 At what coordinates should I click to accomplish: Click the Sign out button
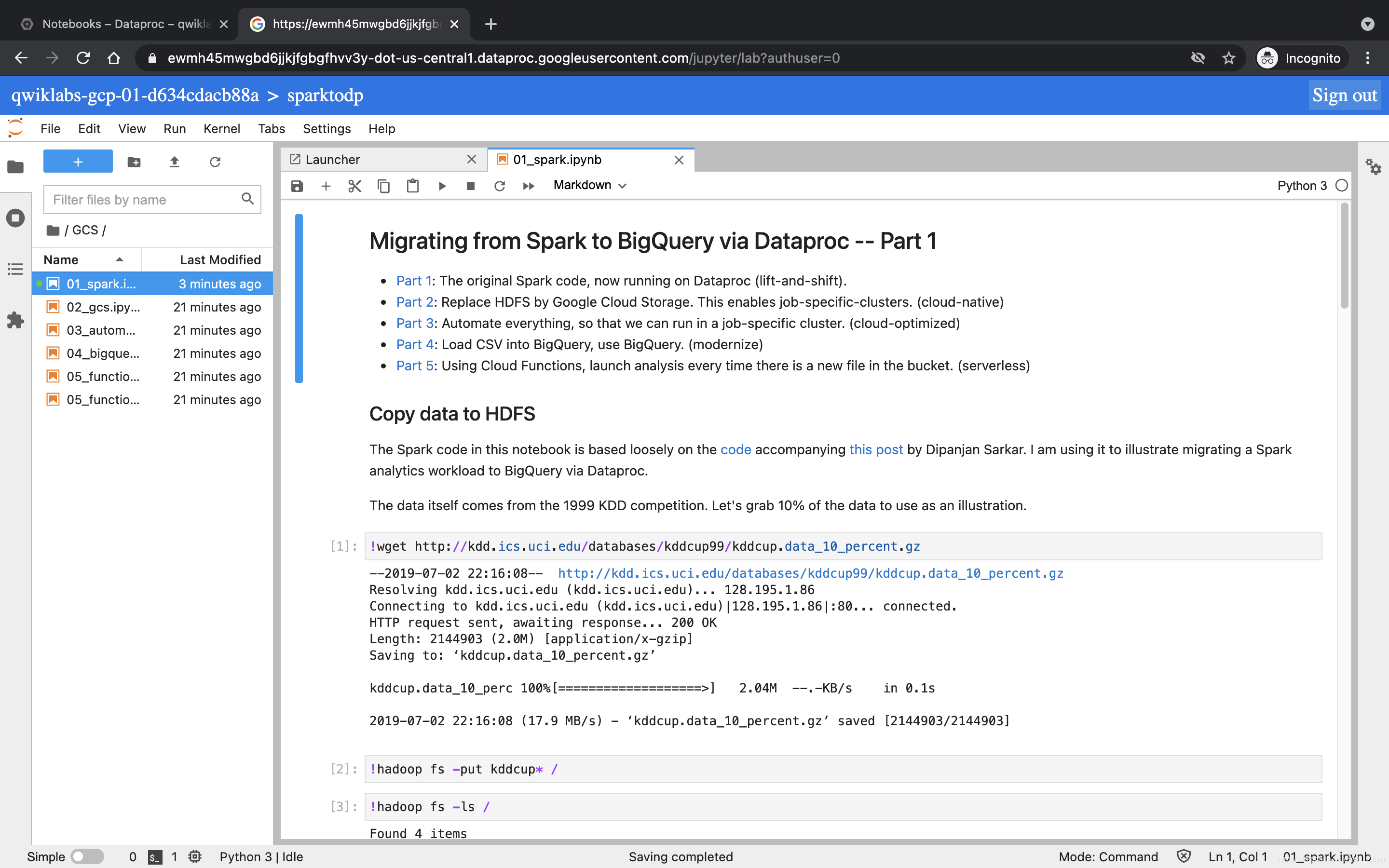click(1344, 95)
